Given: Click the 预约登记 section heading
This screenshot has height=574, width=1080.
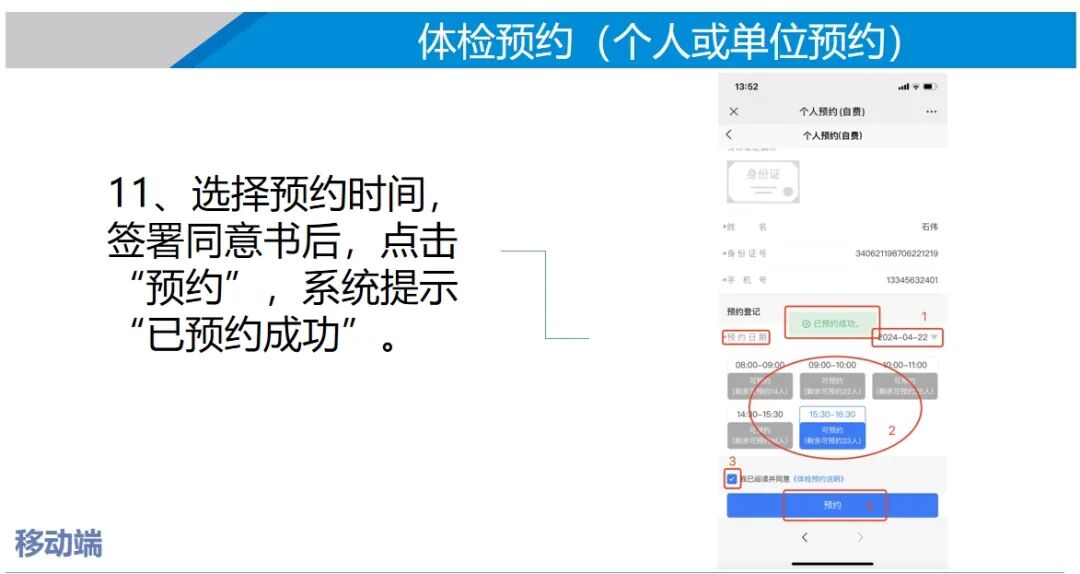Looking at the screenshot, I should pos(743,311).
